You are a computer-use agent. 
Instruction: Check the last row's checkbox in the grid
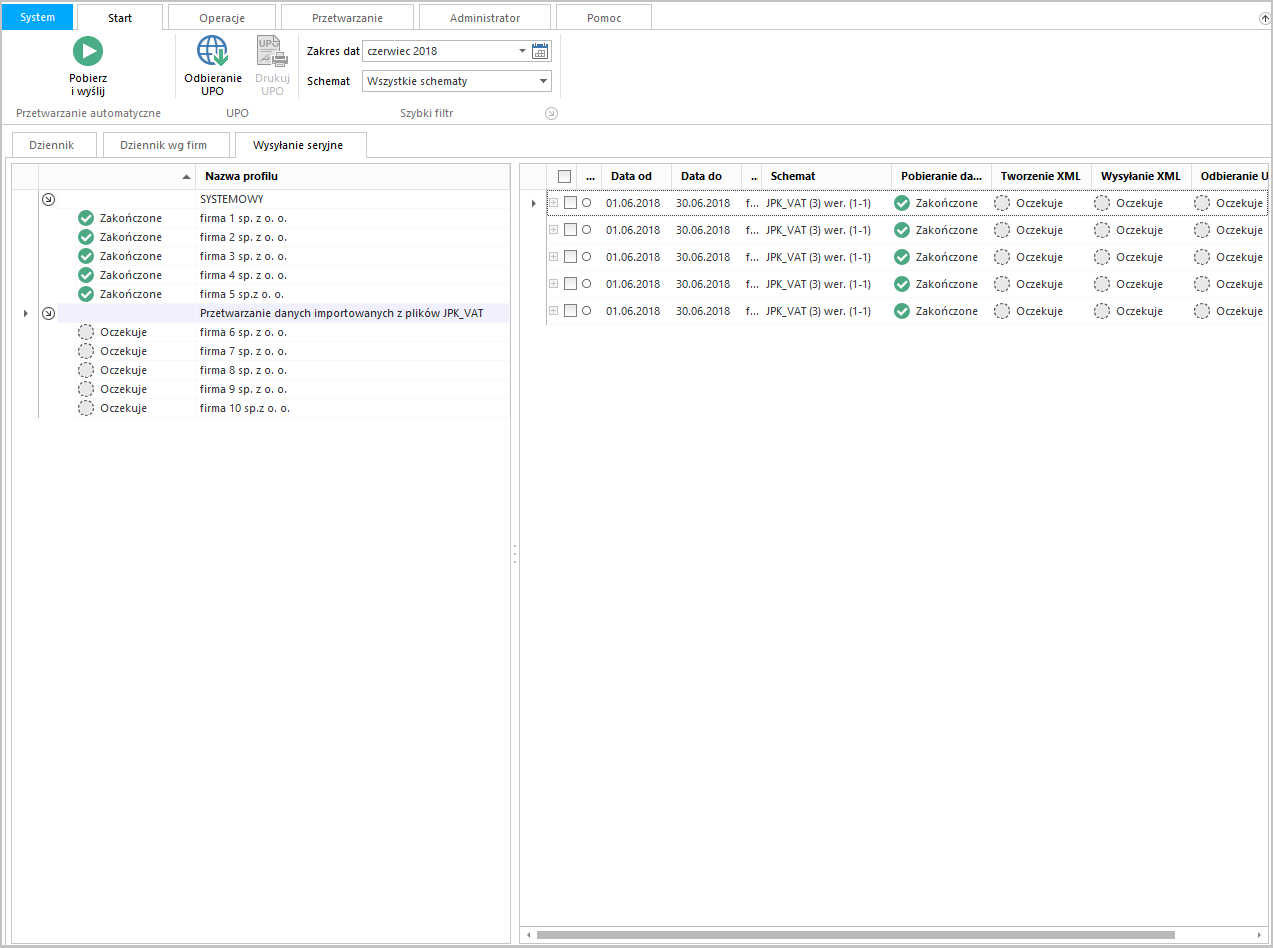[570, 311]
